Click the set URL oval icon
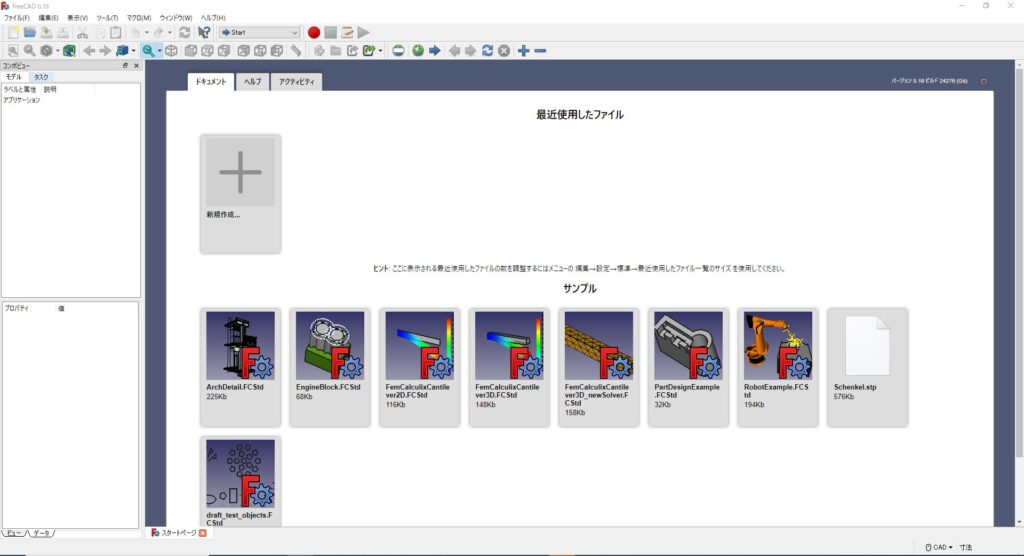Viewport: 1024px width, 556px height. [398, 51]
